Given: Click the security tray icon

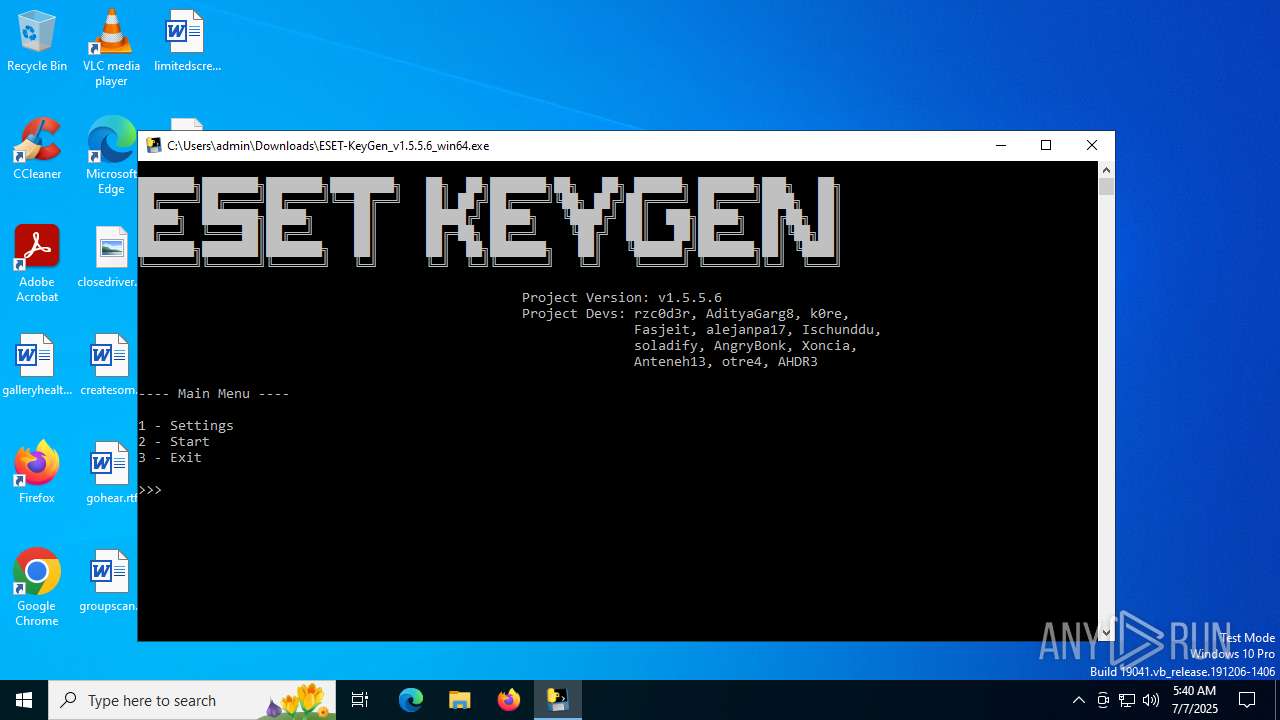Looking at the screenshot, I should 1102,700.
